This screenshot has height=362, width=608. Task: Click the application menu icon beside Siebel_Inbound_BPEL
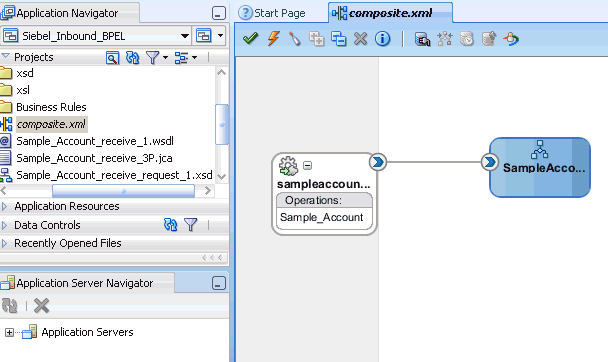click(x=204, y=36)
